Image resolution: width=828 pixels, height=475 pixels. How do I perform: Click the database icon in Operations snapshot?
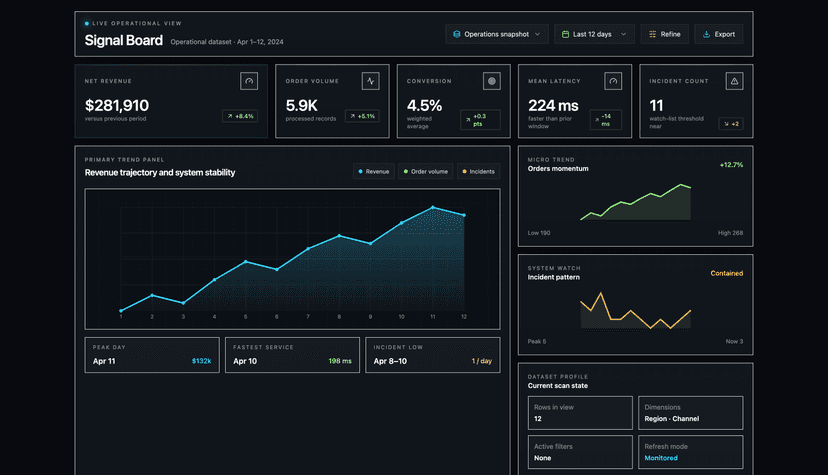[x=457, y=34]
